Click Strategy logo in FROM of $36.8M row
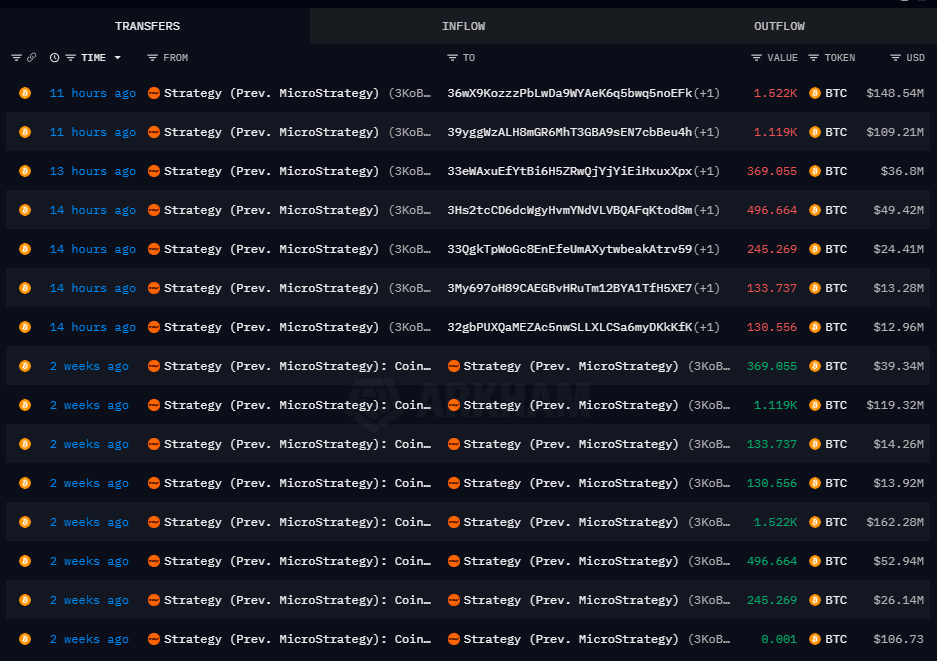937x661 pixels. tap(154, 171)
